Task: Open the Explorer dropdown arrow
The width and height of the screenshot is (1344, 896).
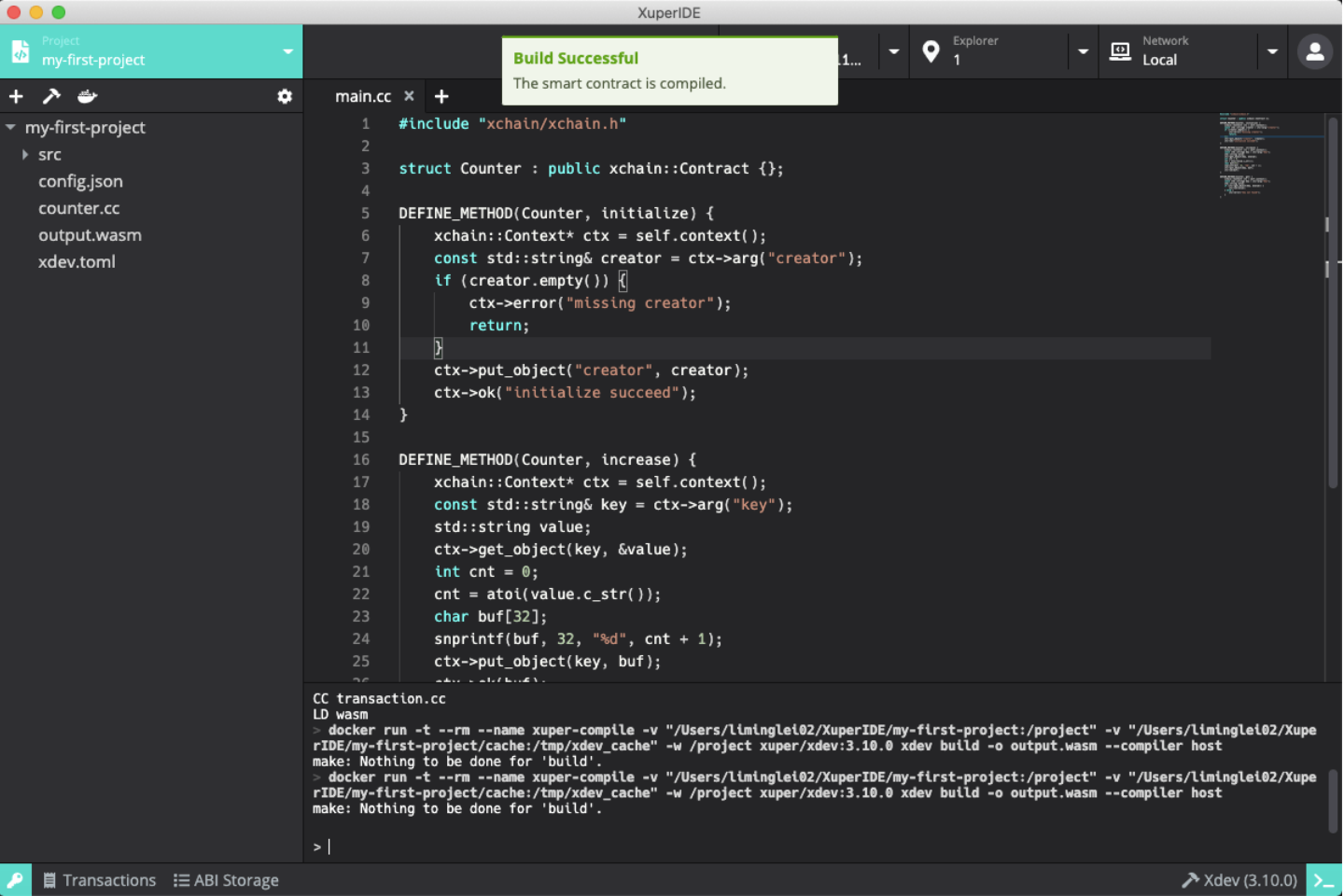Action: click(x=1083, y=51)
